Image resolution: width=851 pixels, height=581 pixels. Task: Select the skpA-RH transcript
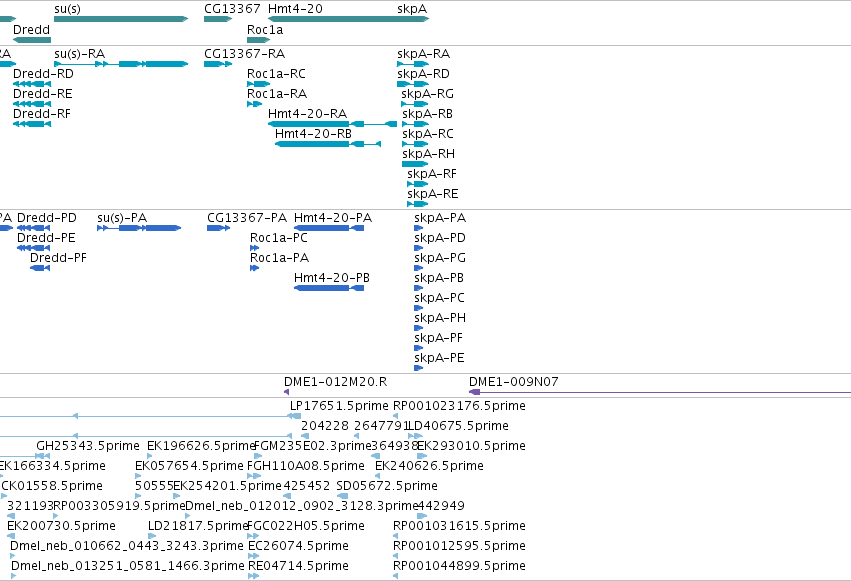coord(415,164)
